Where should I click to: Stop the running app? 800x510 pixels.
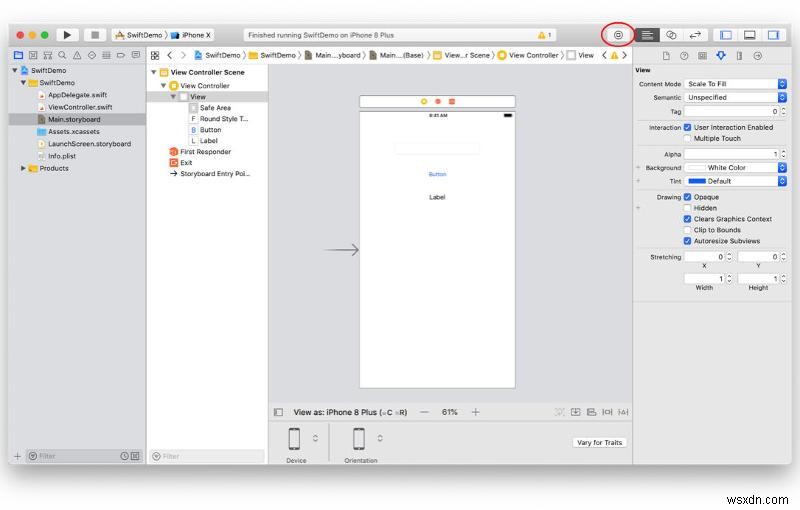coord(95,35)
